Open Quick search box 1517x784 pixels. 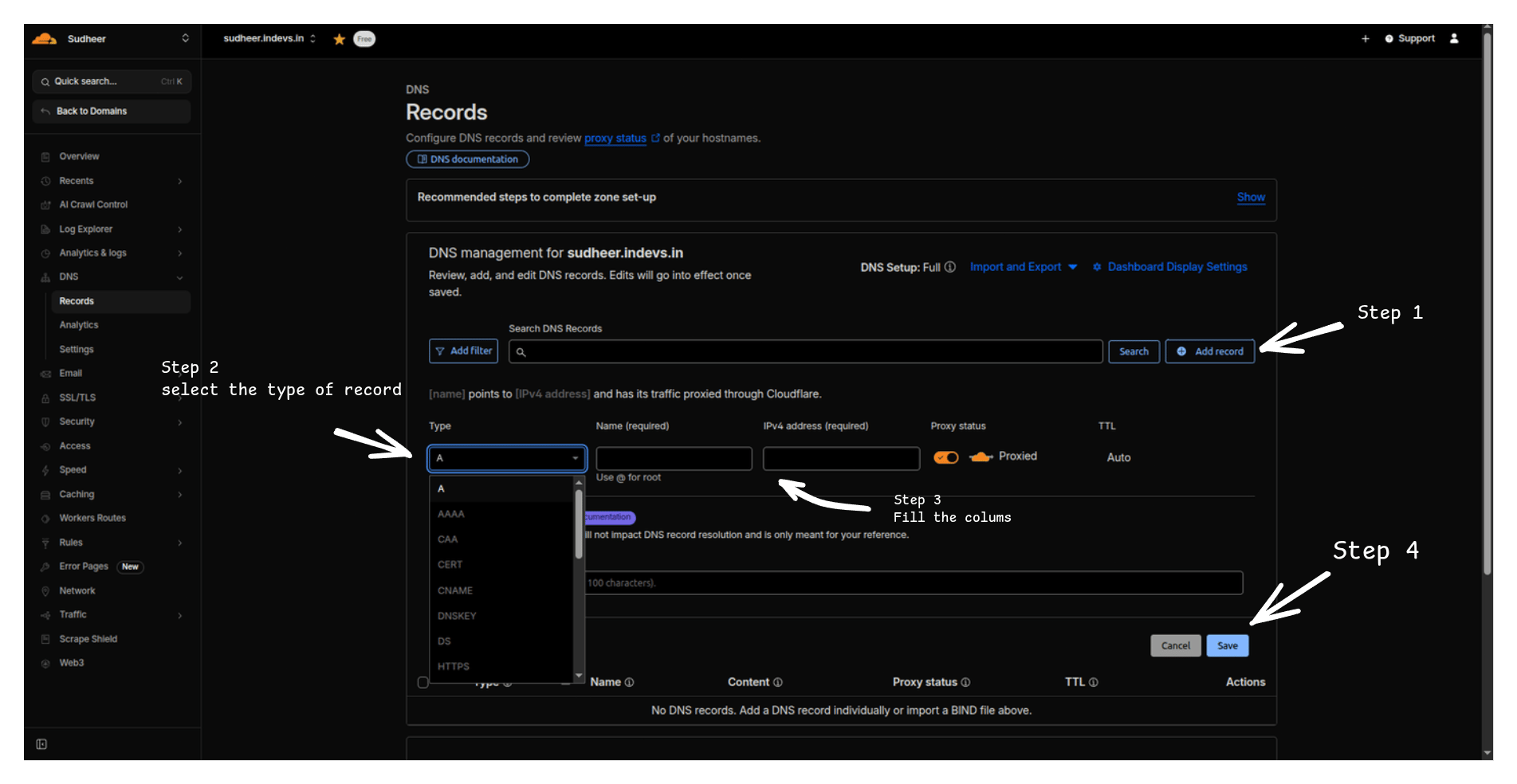[x=112, y=81]
